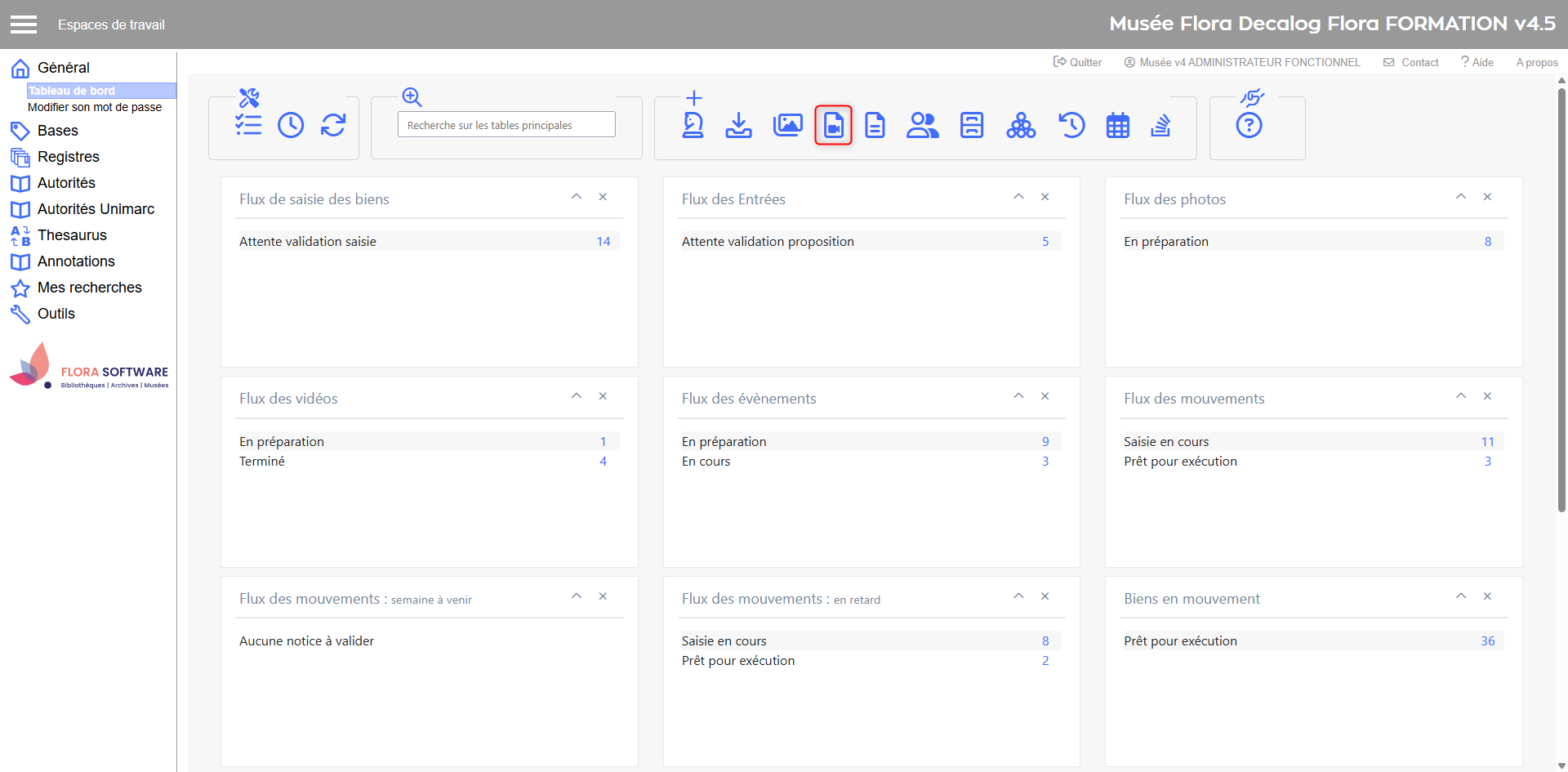The width and height of the screenshot is (1568, 772).
Task: Click the photo images icon in toolbar
Action: tap(787, 125)
